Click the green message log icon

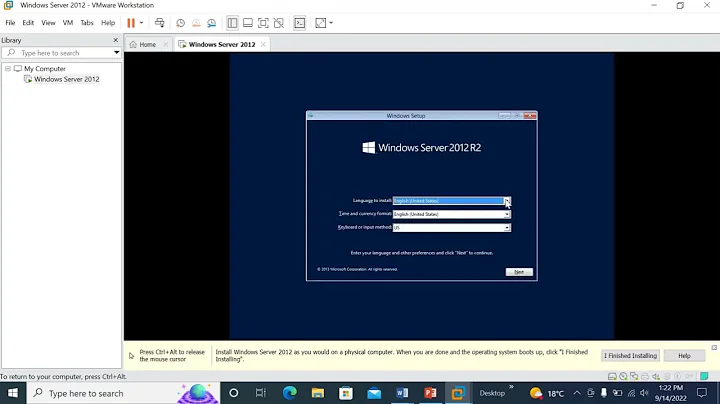[x=704, y=376]
